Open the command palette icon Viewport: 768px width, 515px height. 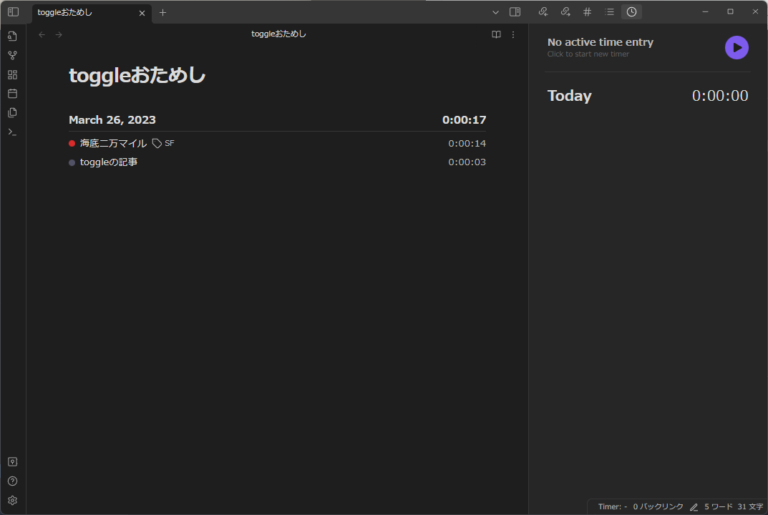[x=12, y=131]
